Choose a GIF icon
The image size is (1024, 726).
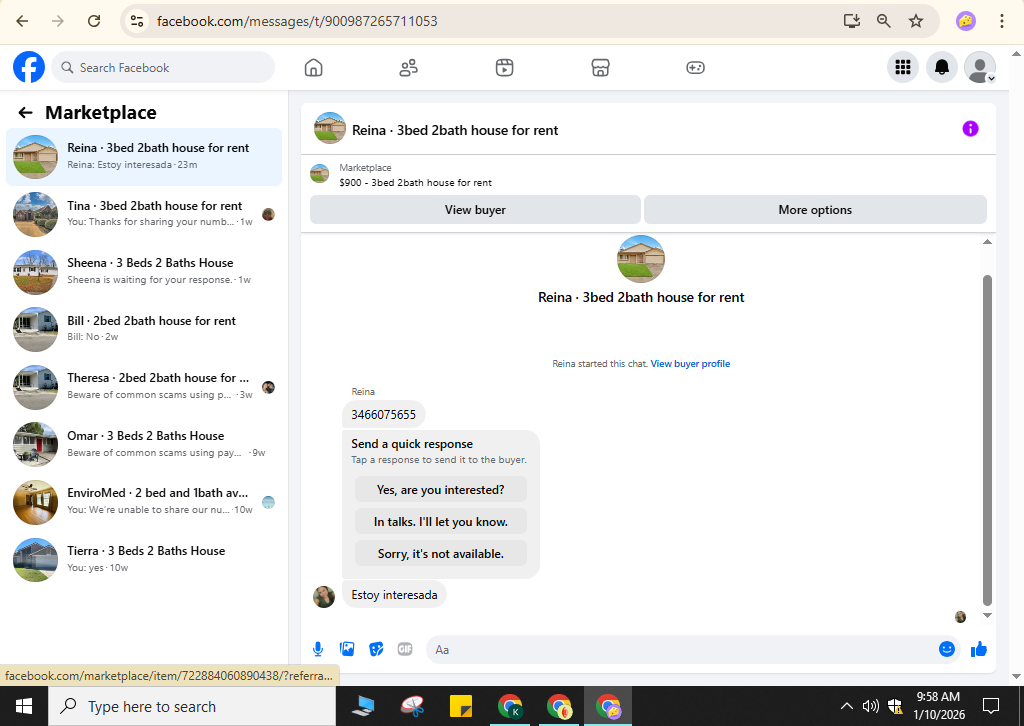pos(405,649)
